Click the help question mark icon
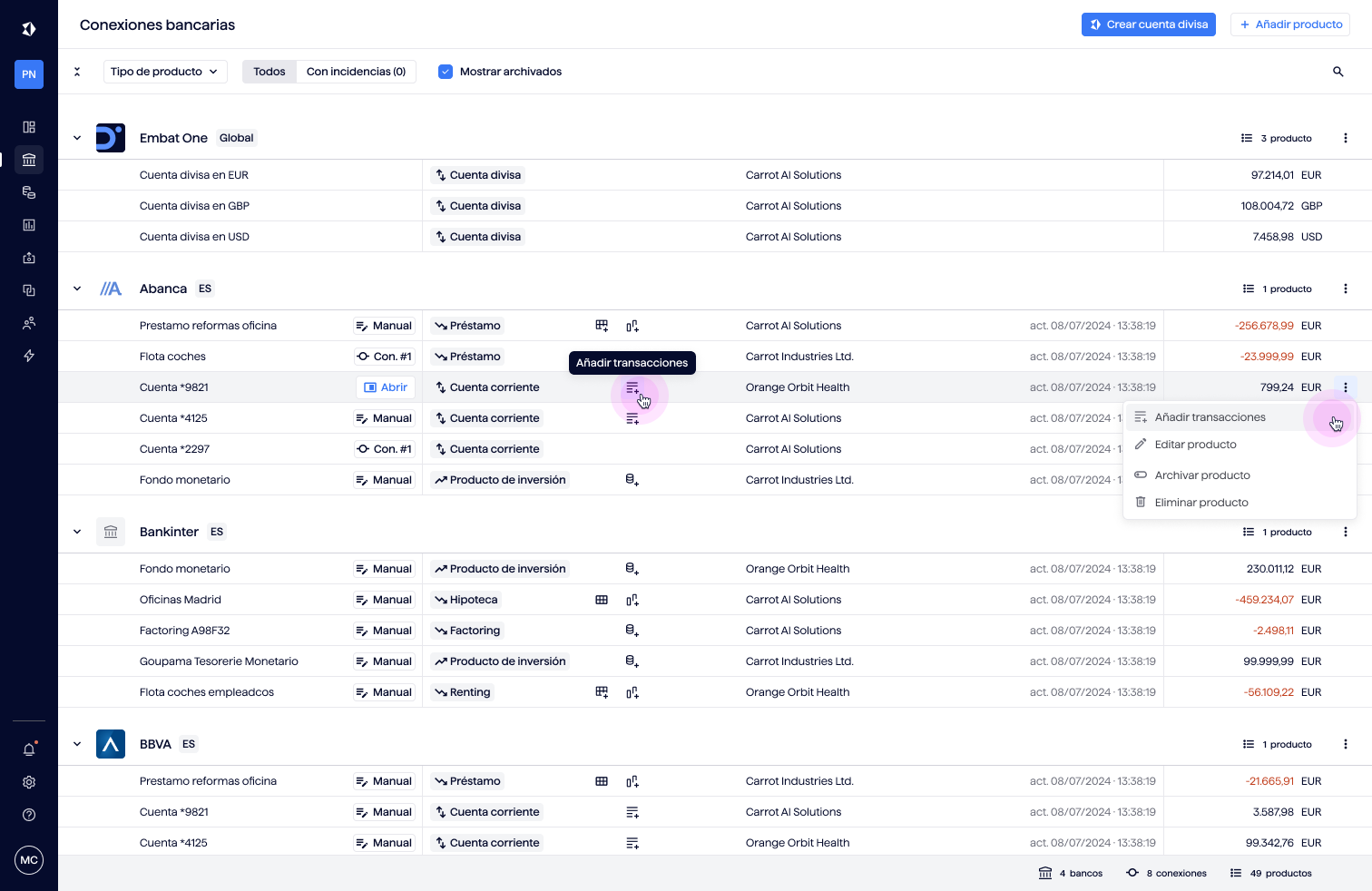Screen dimensions: 1372x891 [x=29, y=815]
